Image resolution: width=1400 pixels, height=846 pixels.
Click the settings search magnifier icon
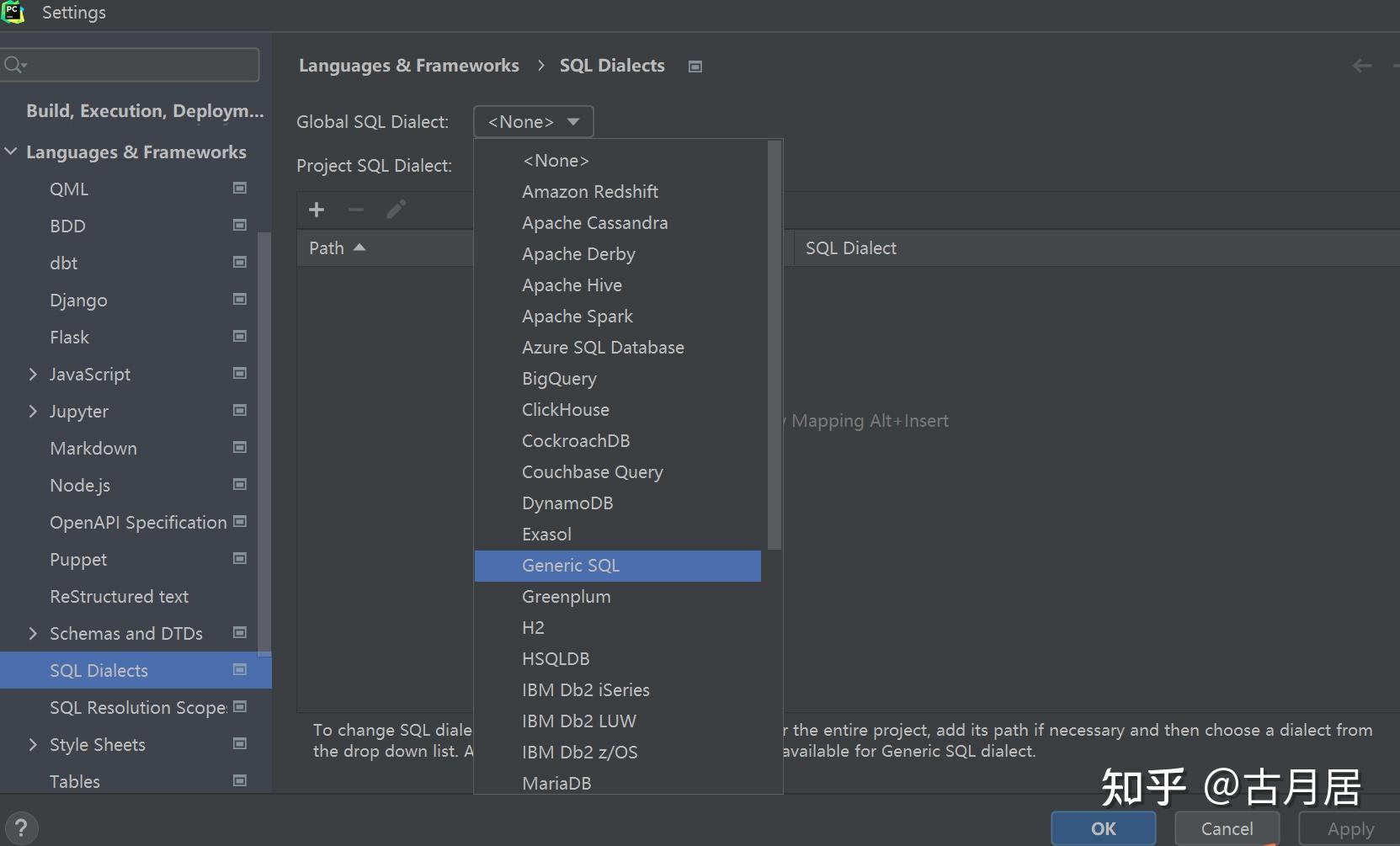click(x=14, y=65)
